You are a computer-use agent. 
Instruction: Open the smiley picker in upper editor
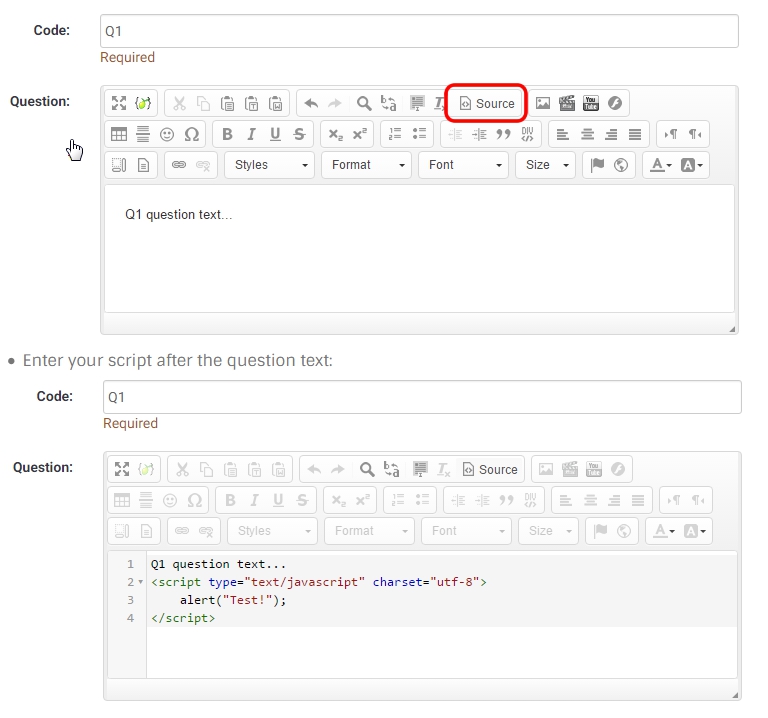(x=167, y=134)
